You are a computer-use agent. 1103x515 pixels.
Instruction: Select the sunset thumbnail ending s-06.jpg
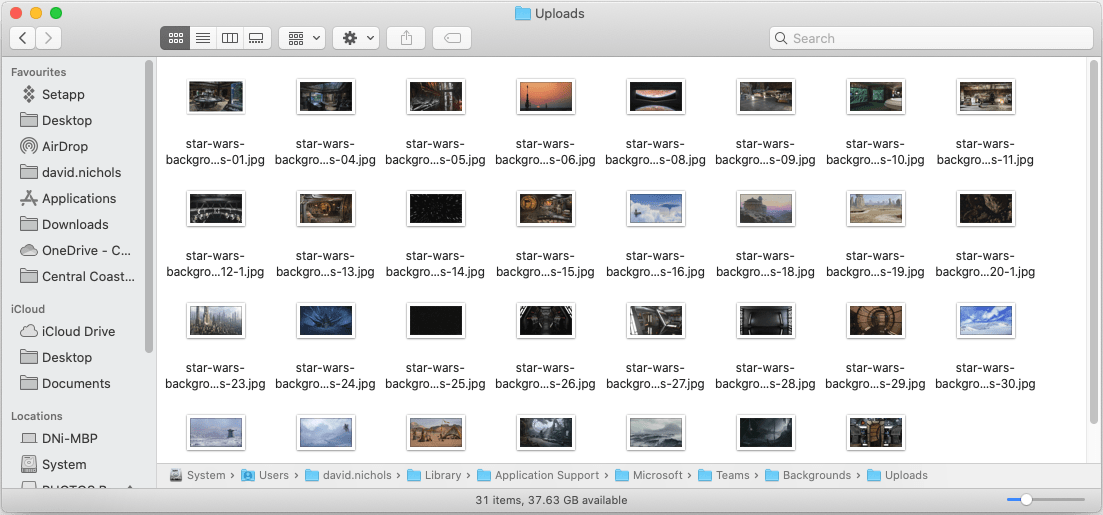[546, 96]
